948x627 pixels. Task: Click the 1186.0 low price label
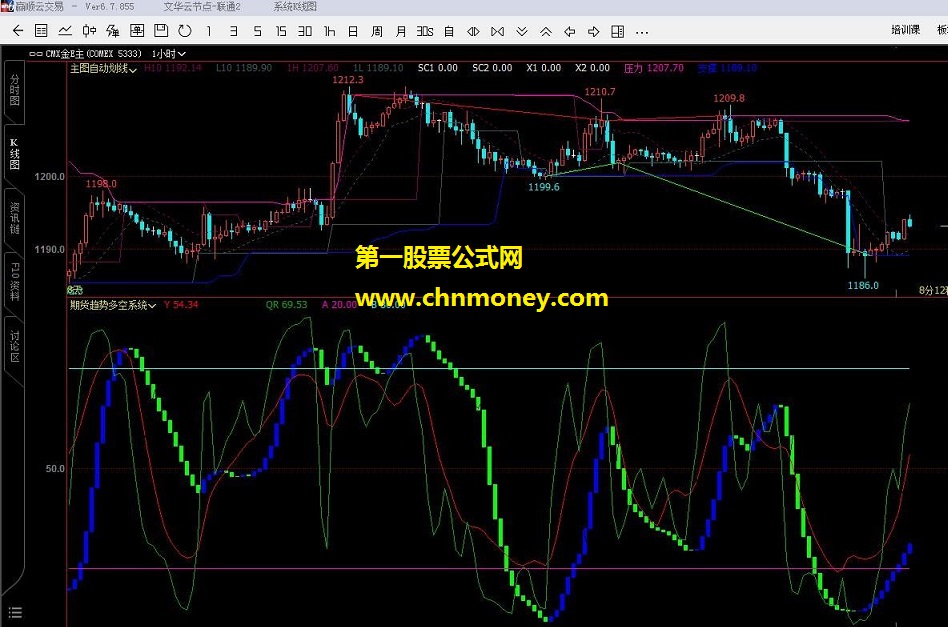click(863, 285)
